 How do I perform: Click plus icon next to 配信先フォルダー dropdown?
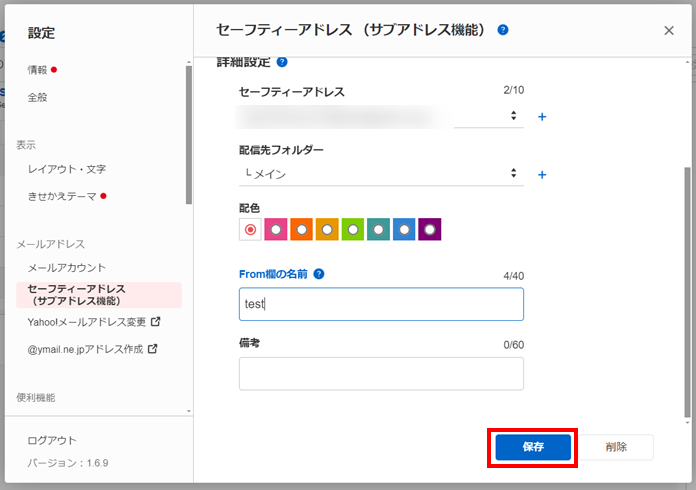[543, 175]
